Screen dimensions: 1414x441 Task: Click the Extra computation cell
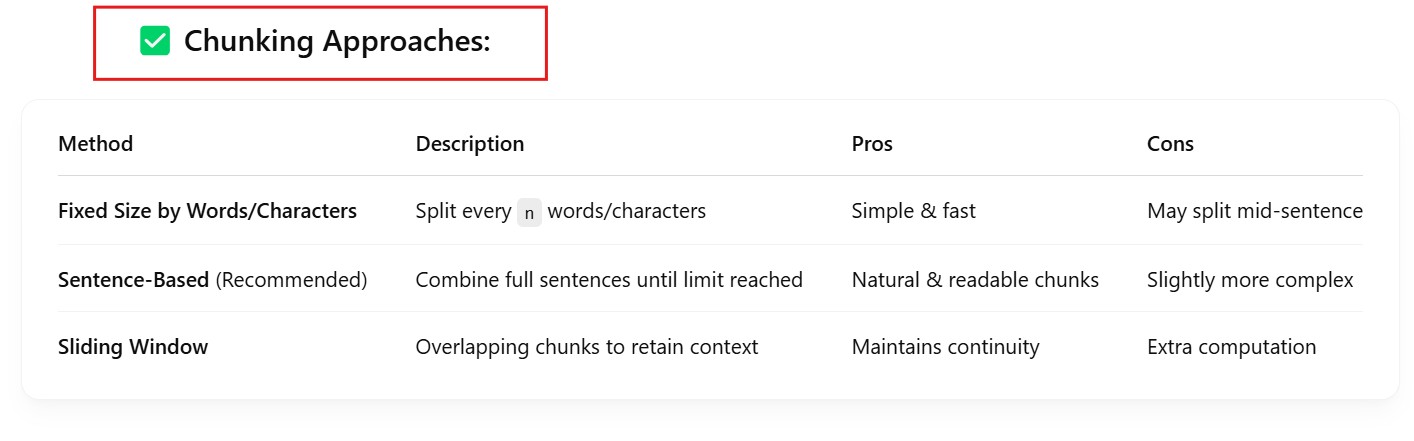[1231, 347]
